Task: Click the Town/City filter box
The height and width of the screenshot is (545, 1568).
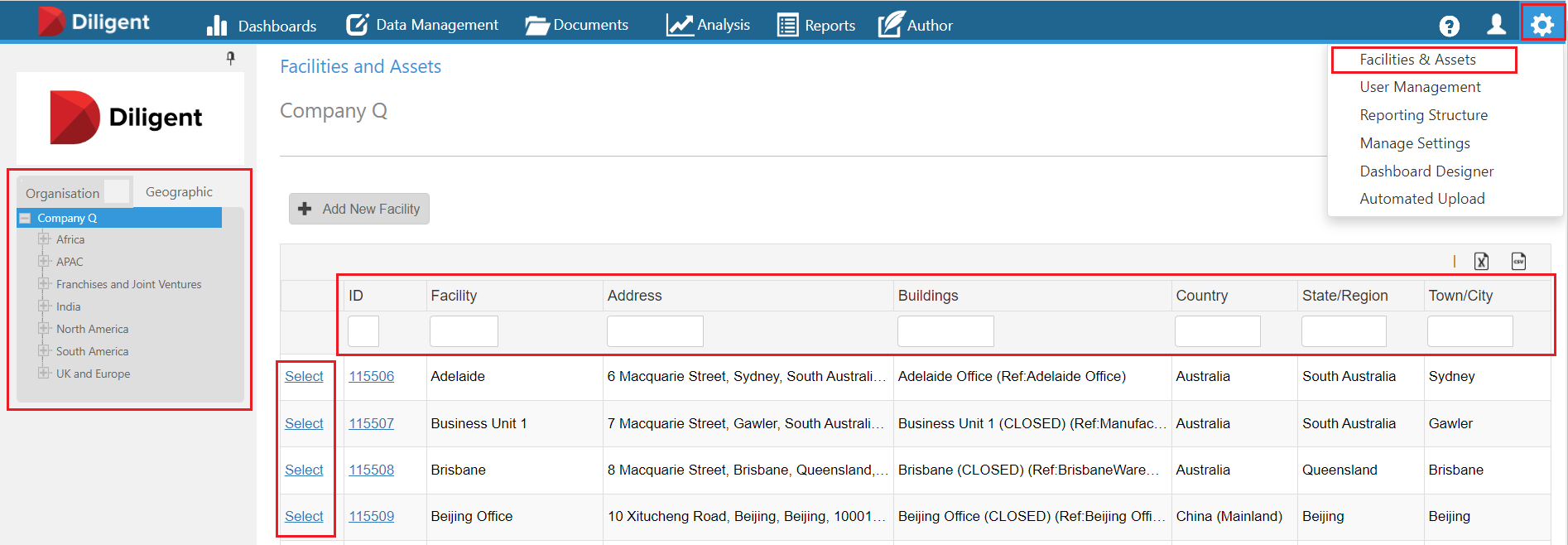Action: pyautogui.click(x=1469, y=331)
